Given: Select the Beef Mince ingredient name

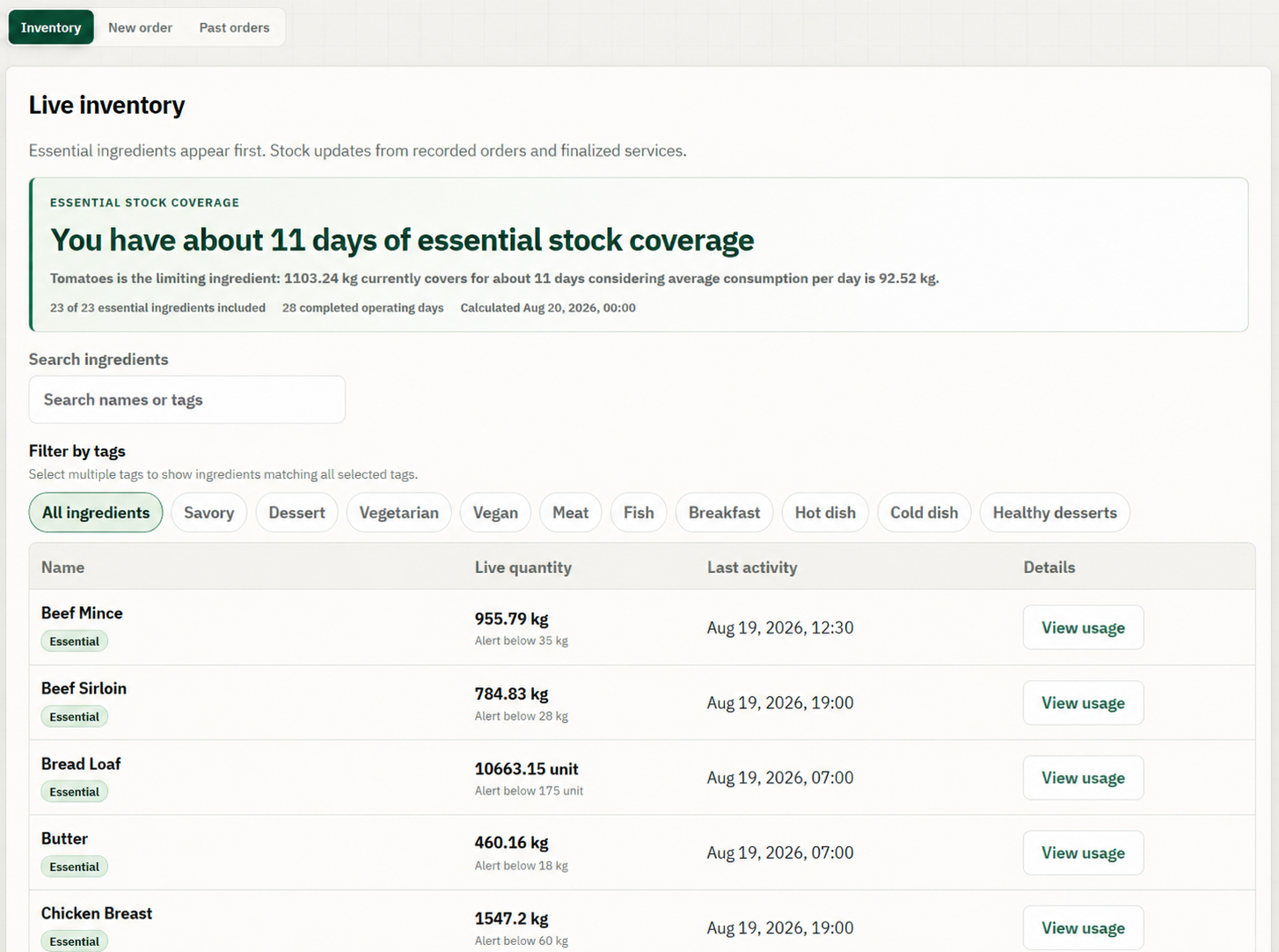Looking at the screenshot, I should click(82, 613).
